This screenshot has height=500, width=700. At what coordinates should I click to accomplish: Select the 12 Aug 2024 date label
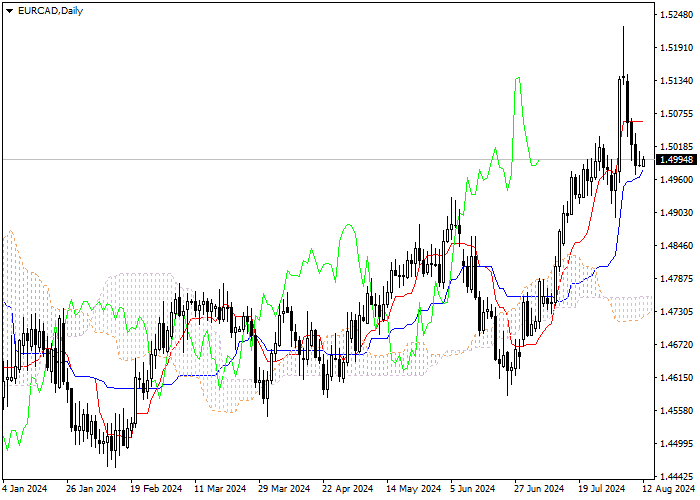tap(668, 489)
